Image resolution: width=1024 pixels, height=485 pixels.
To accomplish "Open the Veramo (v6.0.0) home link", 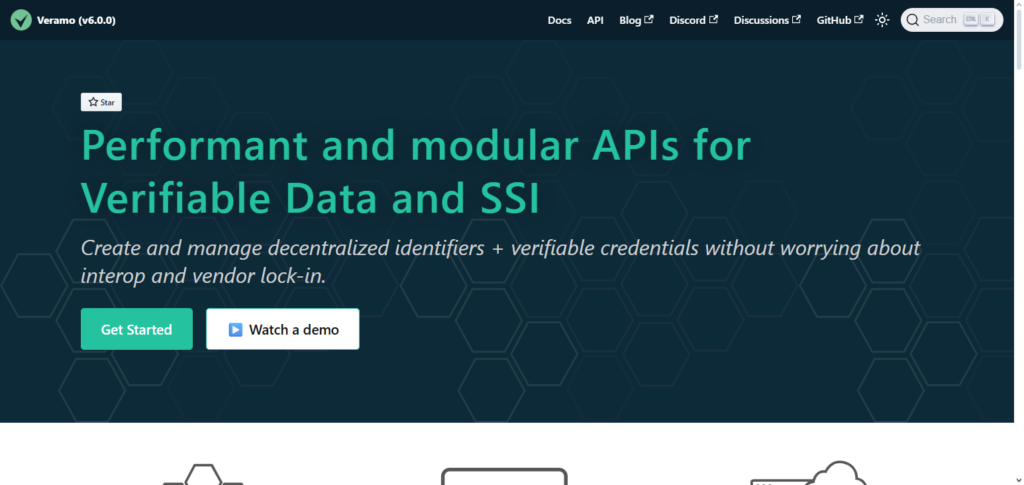I will coord(63,20).
